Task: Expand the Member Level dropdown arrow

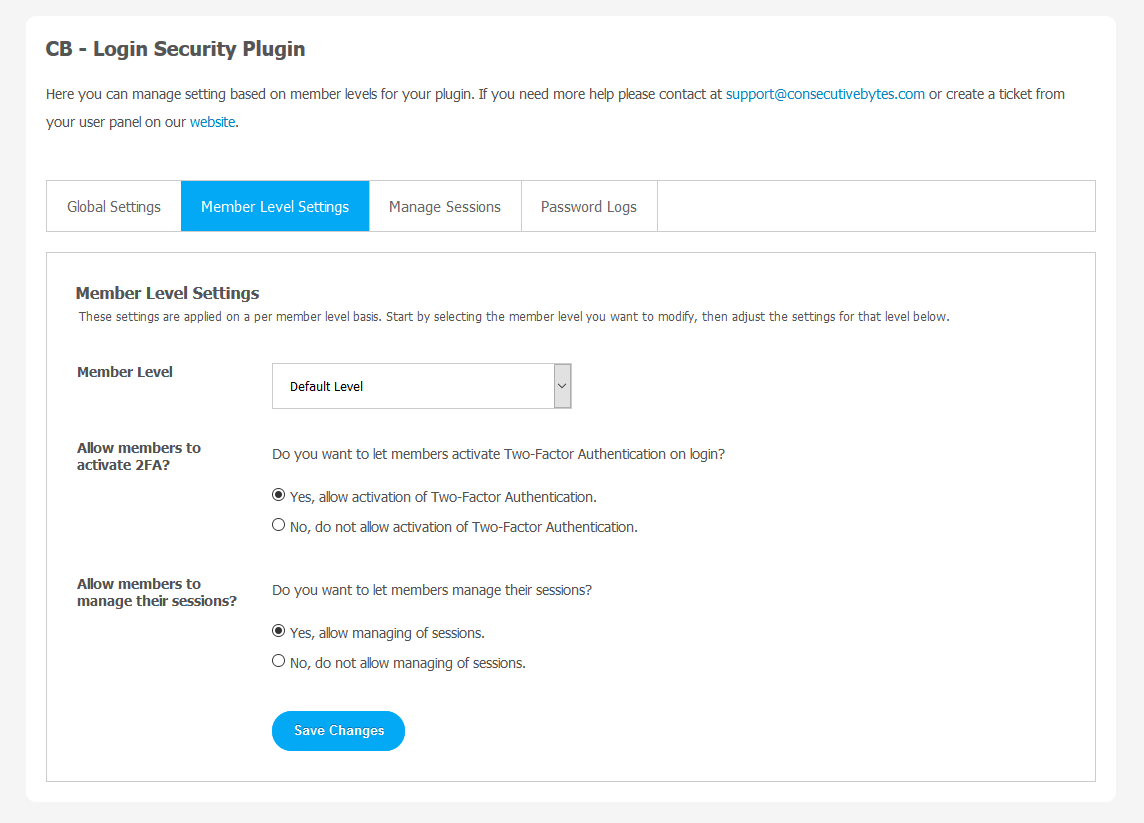Action: [562, 386]
